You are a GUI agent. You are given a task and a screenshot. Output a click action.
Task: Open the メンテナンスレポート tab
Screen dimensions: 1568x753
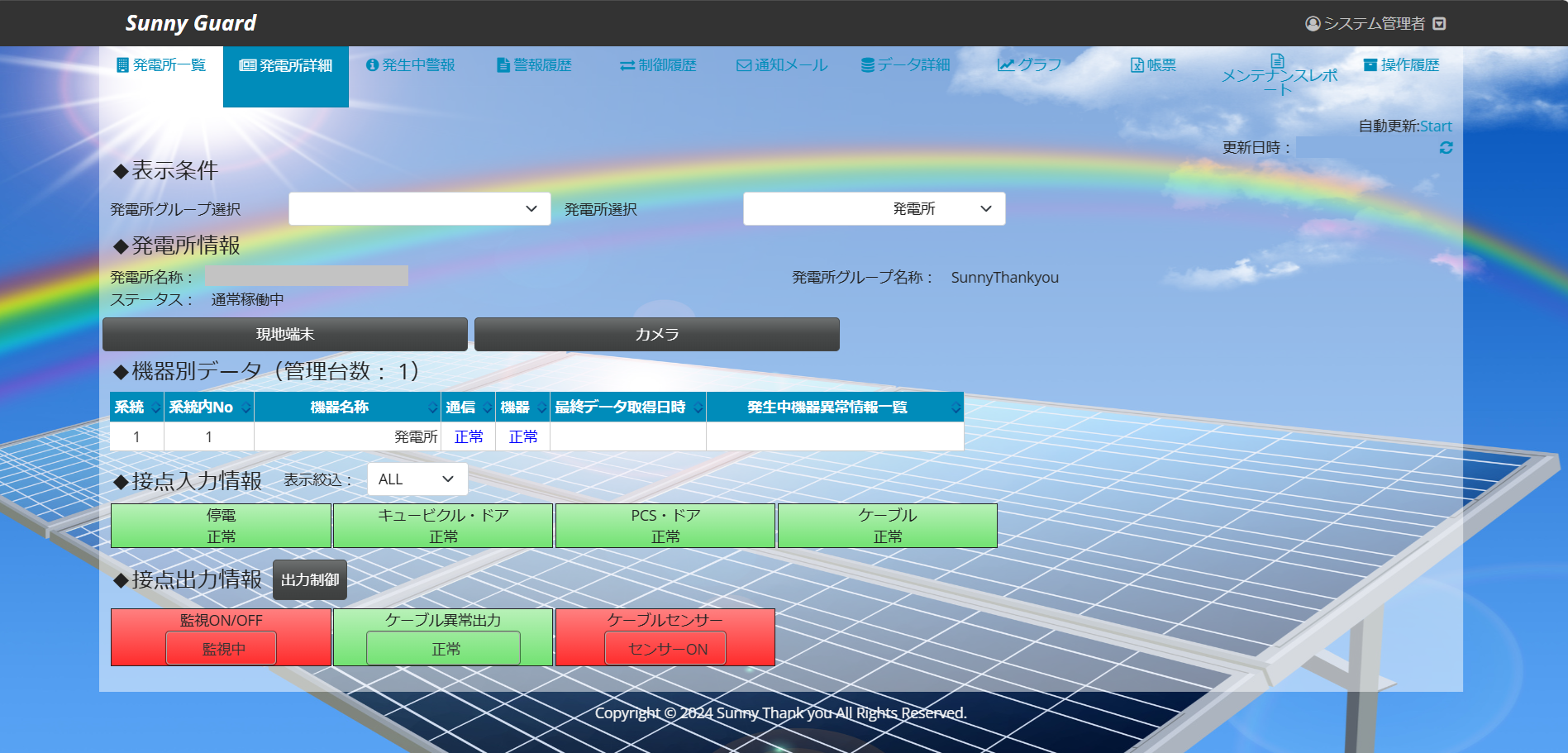click(1279, 75)
